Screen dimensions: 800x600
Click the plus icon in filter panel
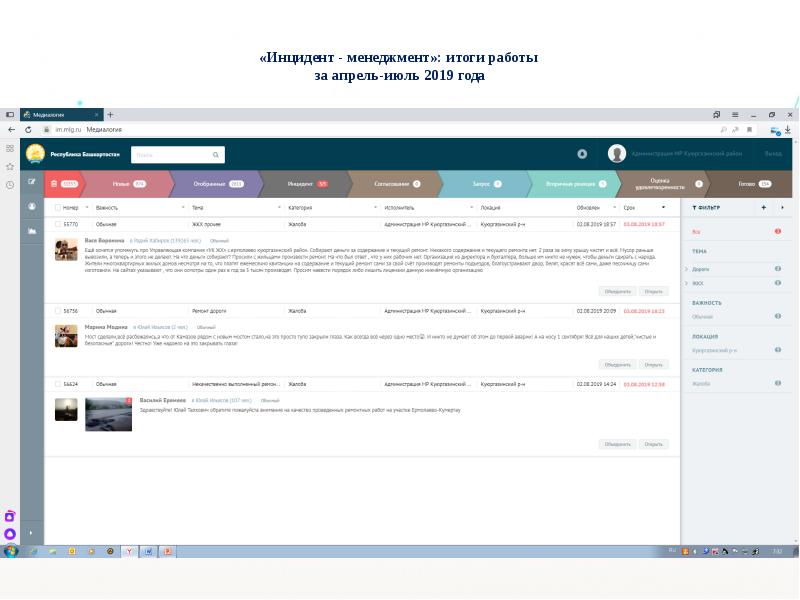pos(763,207)
